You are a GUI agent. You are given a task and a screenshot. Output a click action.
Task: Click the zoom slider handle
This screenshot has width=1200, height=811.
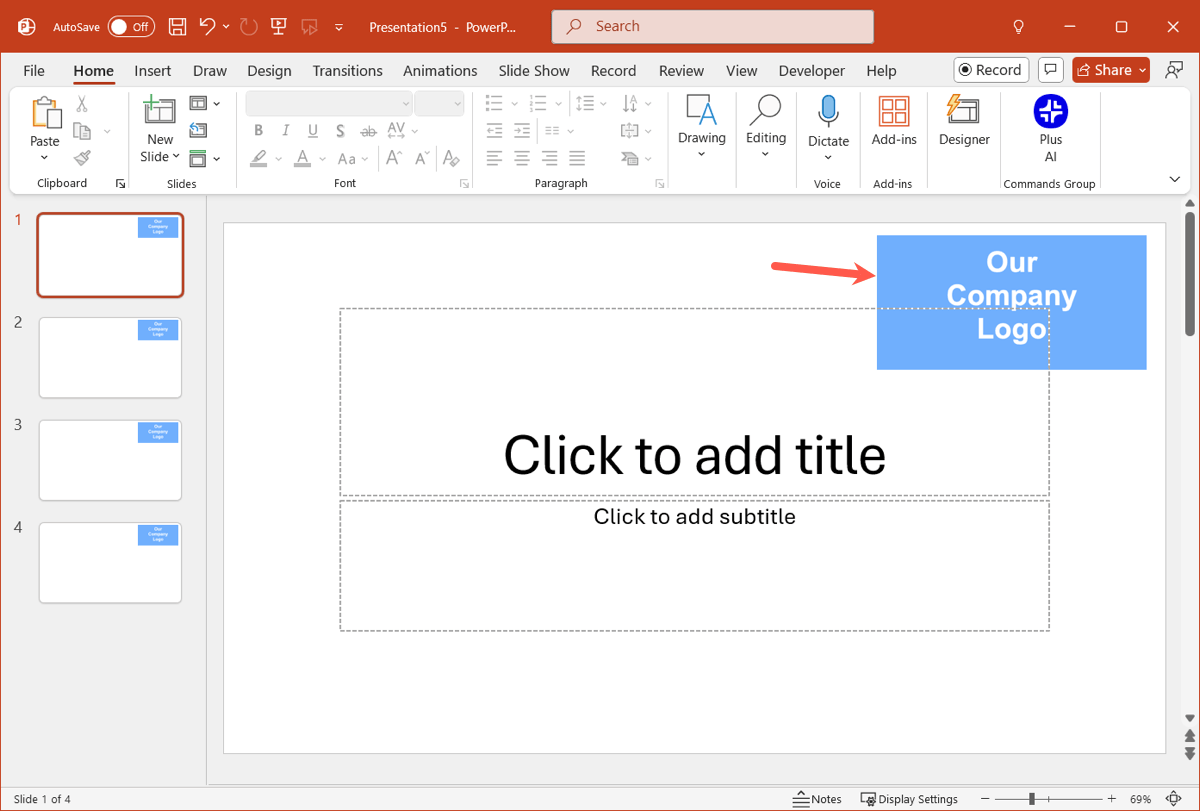click(1032, 799)
